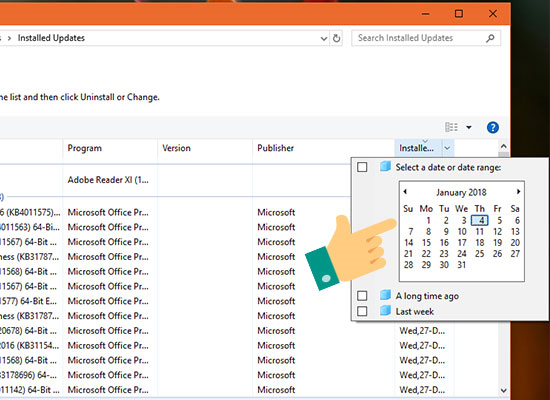
Task: Go to the previous month in the calendar
Action: coord(405,192)
